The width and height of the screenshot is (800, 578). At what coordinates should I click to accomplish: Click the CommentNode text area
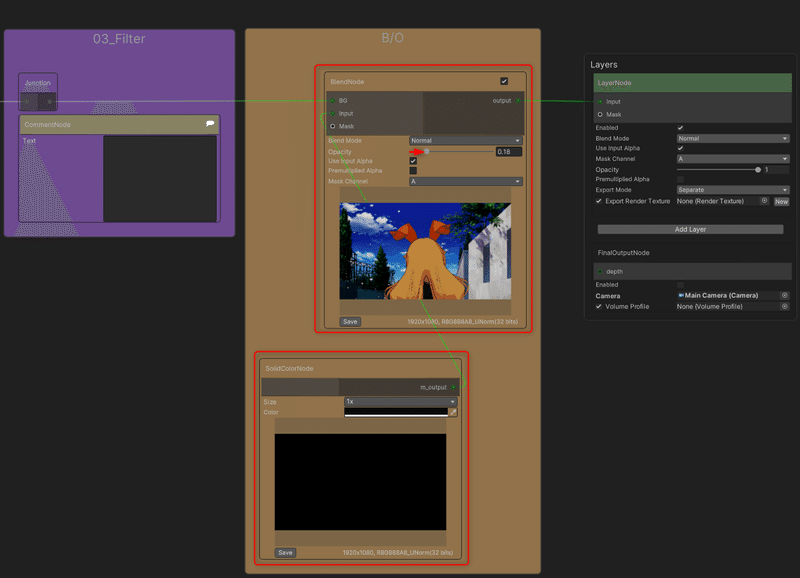(x=160, y=179)
